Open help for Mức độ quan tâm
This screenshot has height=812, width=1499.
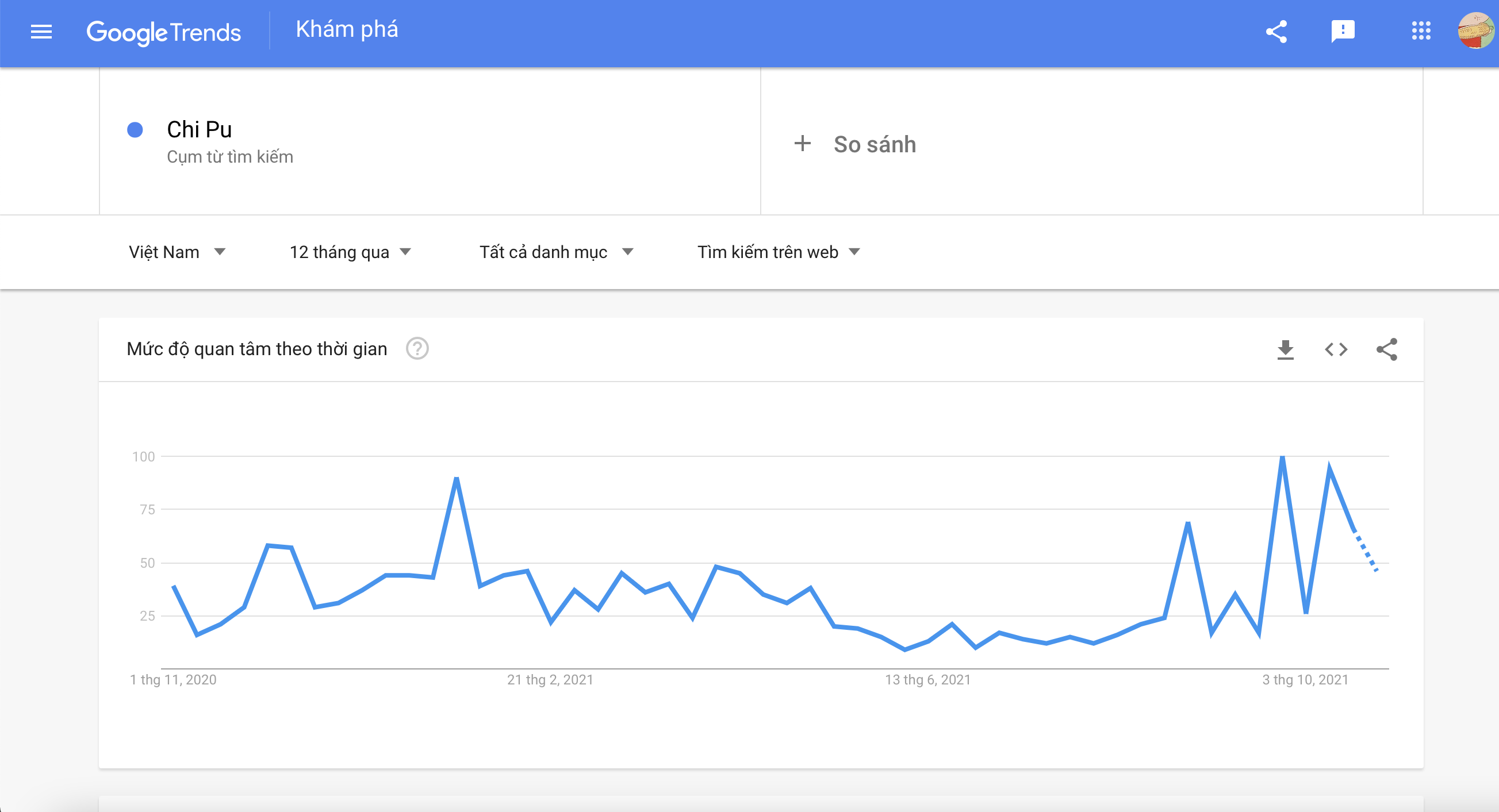[x=417, y=349]
